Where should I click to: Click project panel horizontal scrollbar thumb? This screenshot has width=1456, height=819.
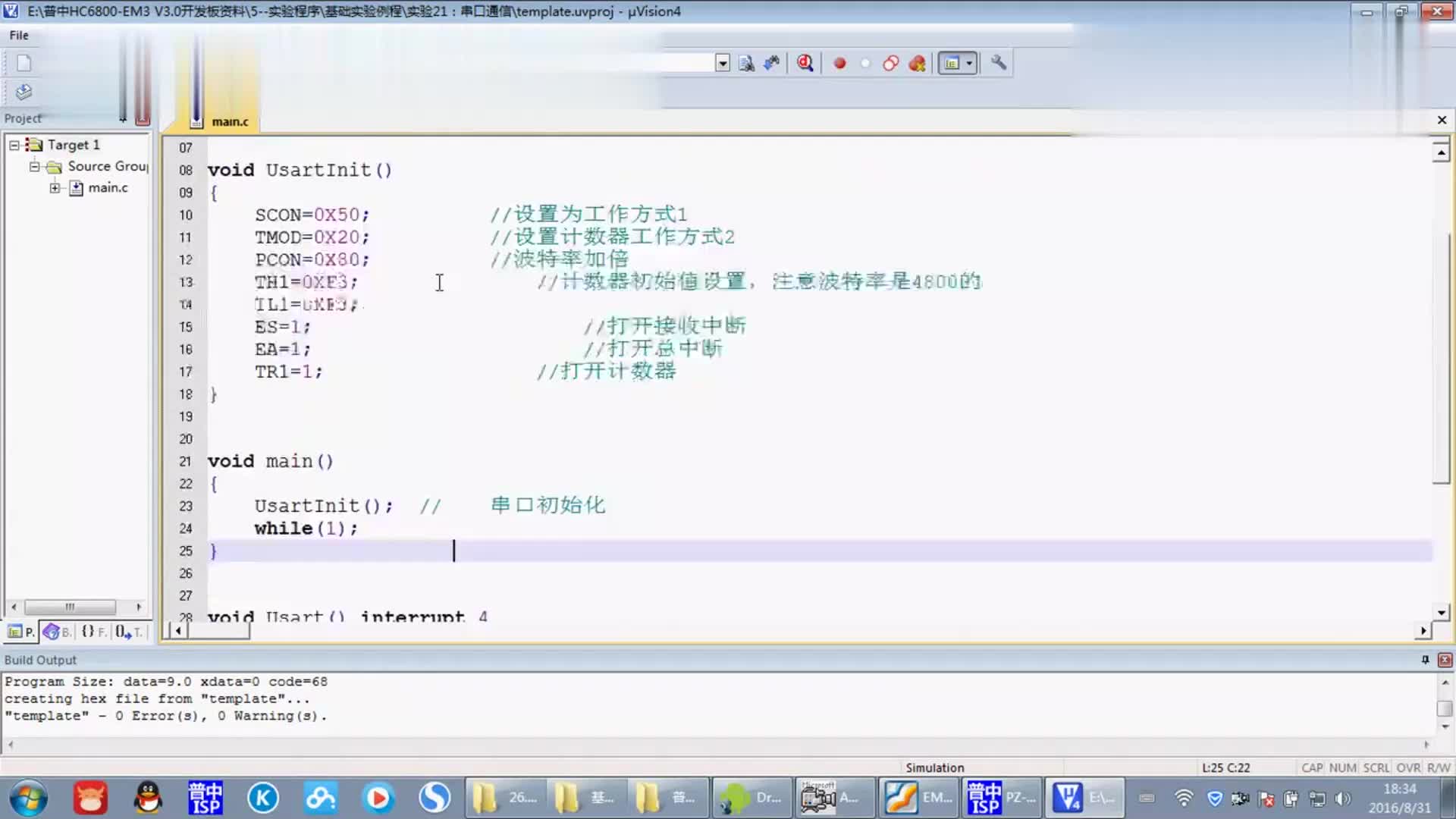70,607
